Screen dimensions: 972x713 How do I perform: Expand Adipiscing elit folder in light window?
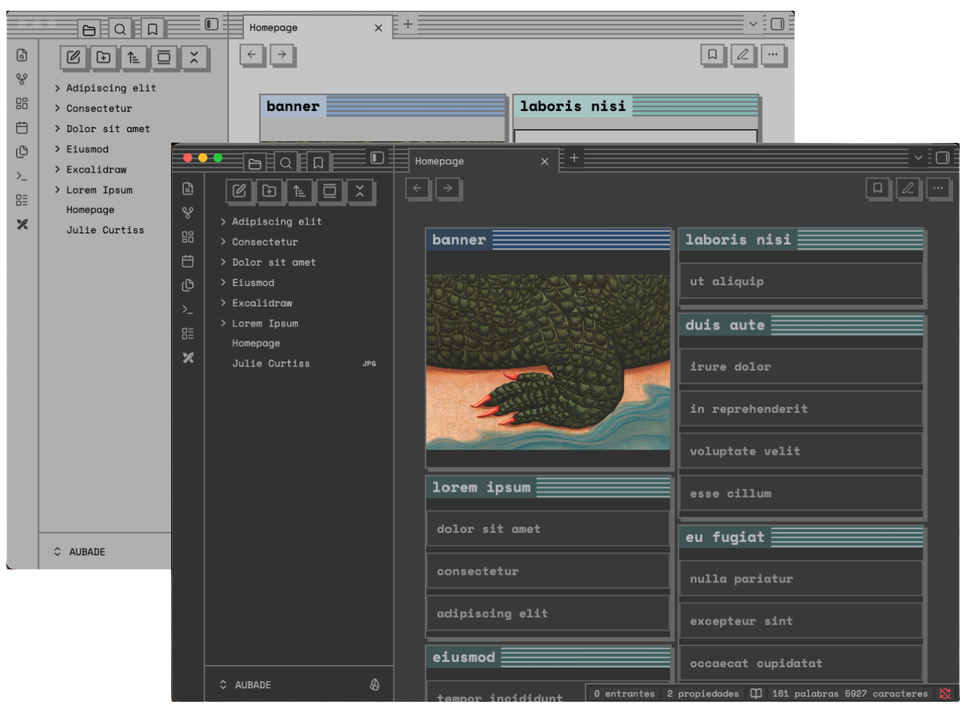click(x=57, y=88)
